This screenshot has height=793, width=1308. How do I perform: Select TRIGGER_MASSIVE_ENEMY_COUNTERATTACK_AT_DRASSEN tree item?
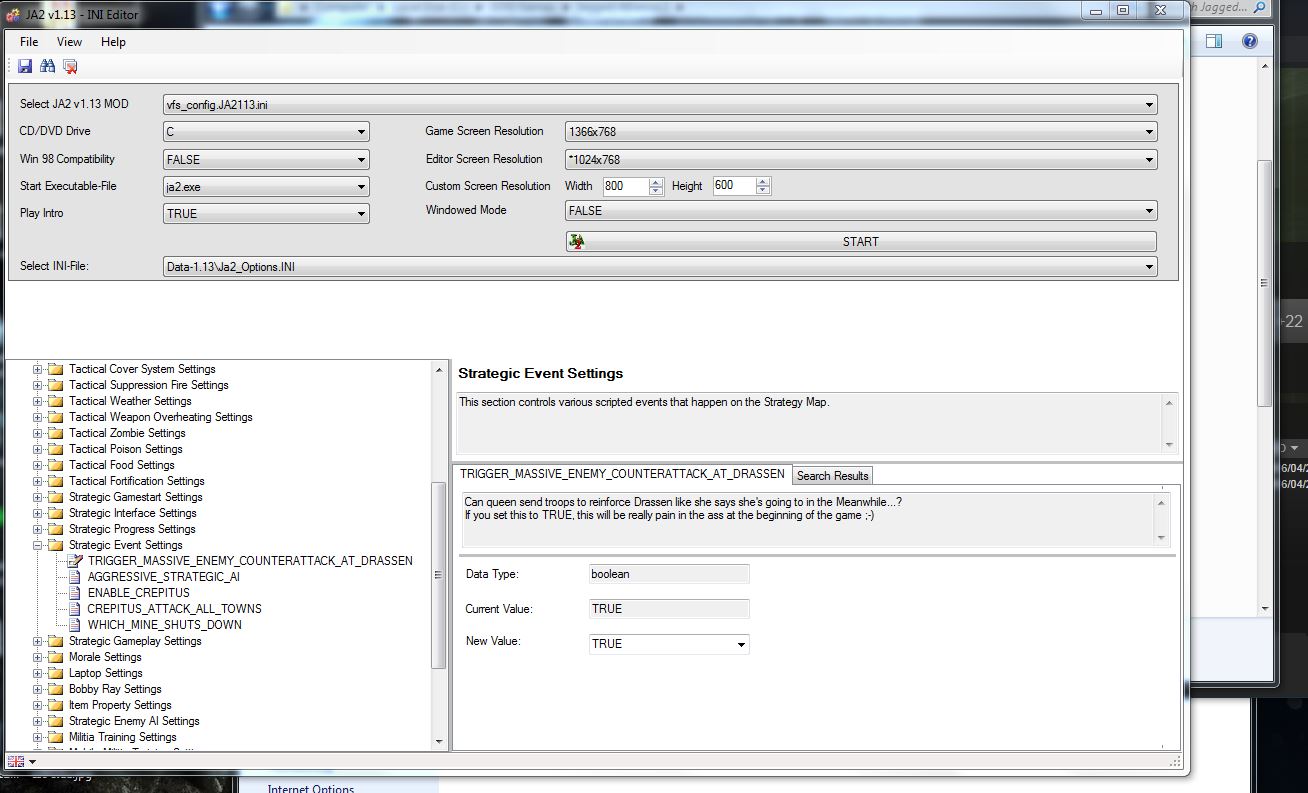(x=250, y=561)
